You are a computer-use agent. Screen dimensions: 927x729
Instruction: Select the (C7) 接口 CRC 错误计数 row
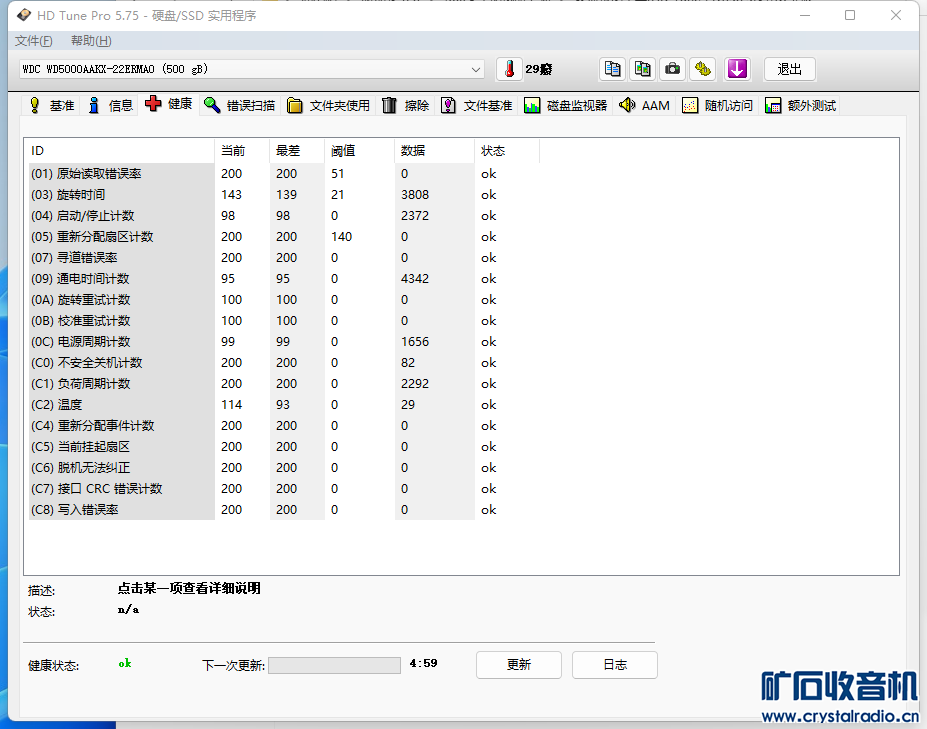coord(284,488)
